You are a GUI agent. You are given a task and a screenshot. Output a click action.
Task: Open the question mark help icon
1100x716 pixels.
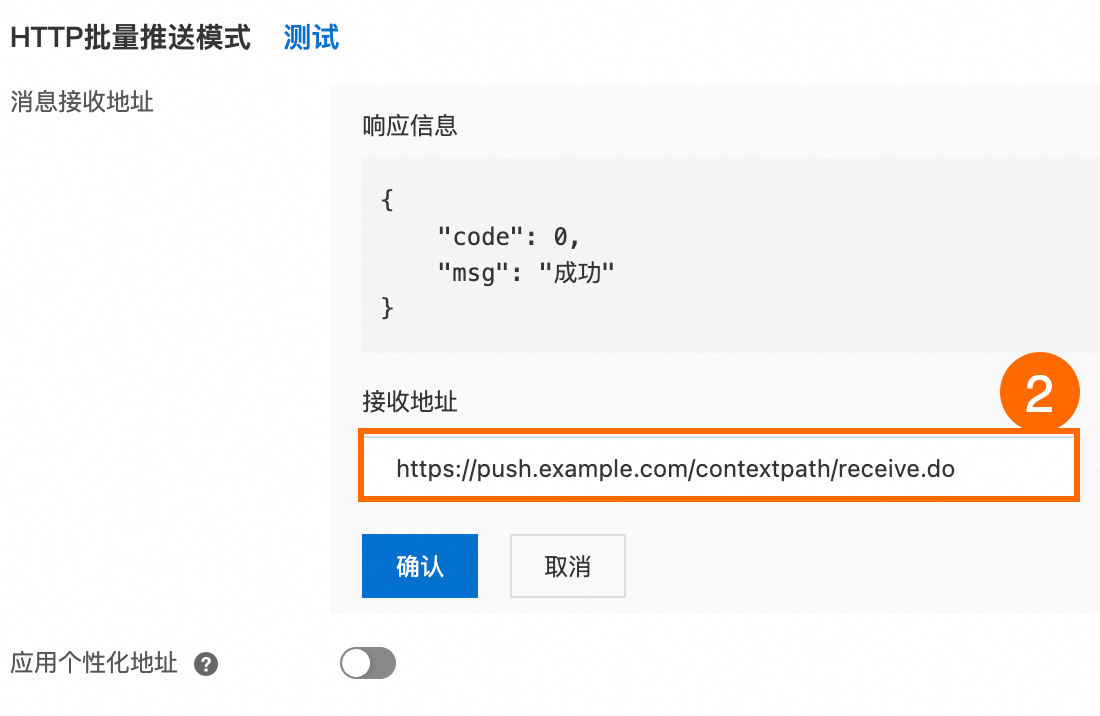[x=206, y=663]
